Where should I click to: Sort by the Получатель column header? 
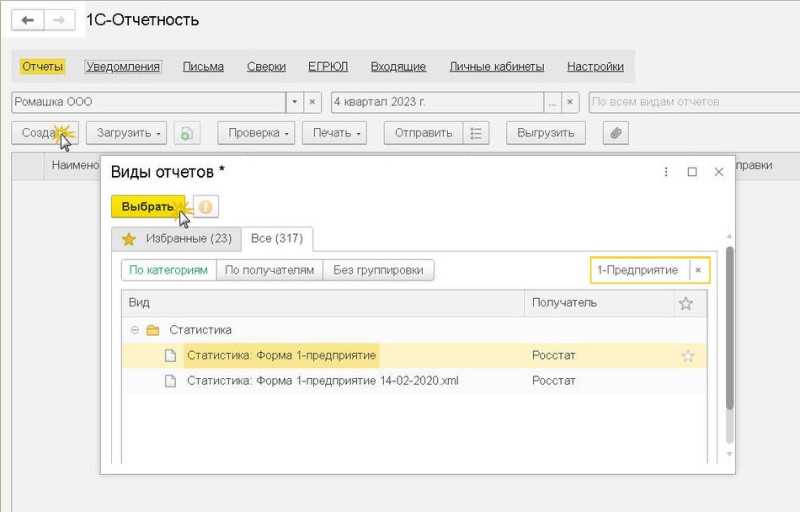(x=599, y=303)
